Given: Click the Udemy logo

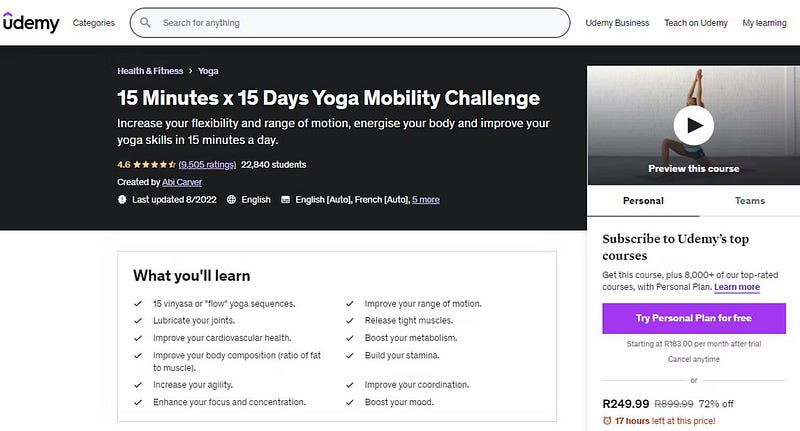Looking at the screenshot, I should (x=31, y=22).
